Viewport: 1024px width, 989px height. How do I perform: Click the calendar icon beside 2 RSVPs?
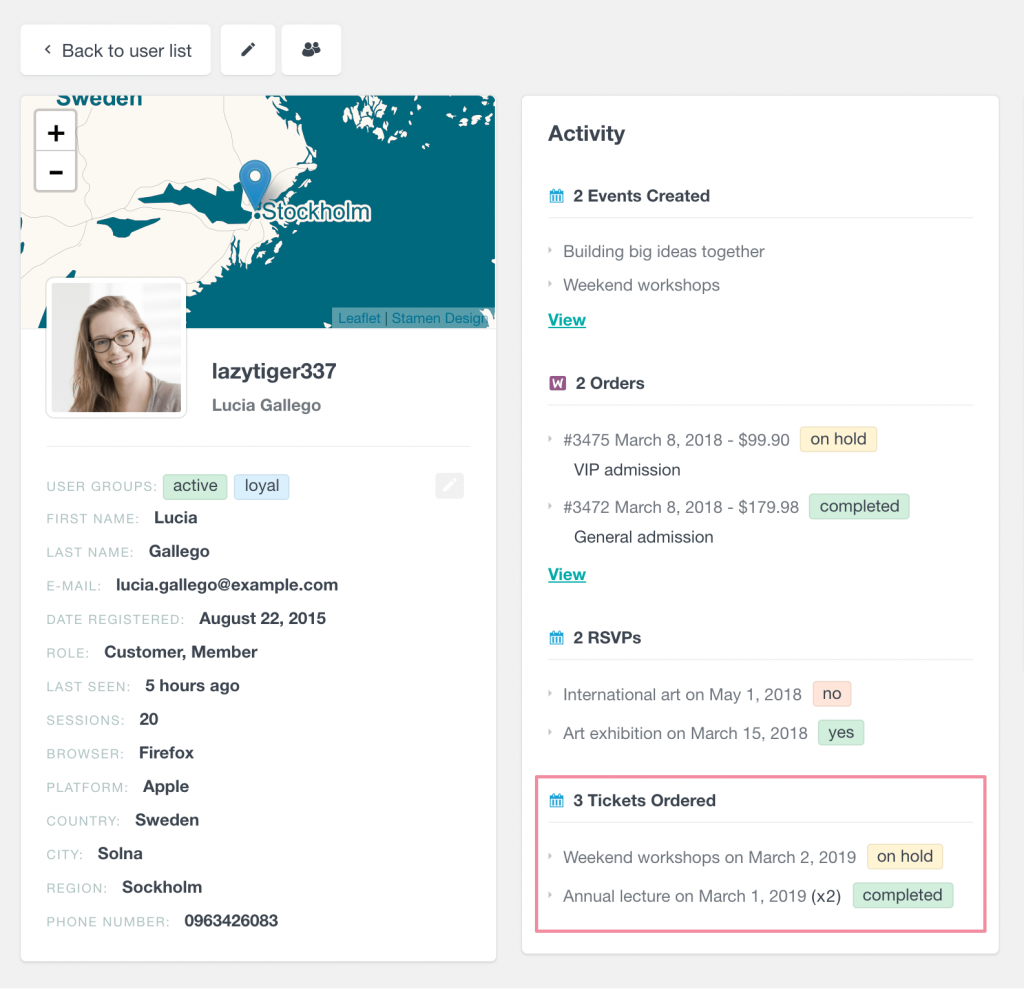[555, 637]
